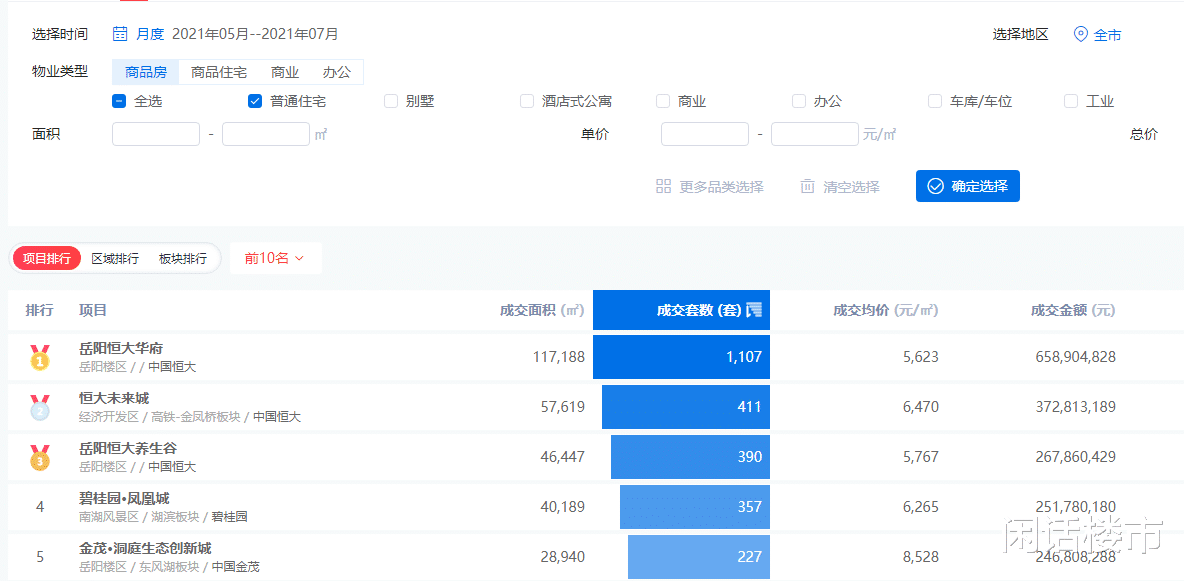The height and width of the screenshot is (581, 1184).
Task: Check the 工业 checkbox
Action: pos(1070,101)
